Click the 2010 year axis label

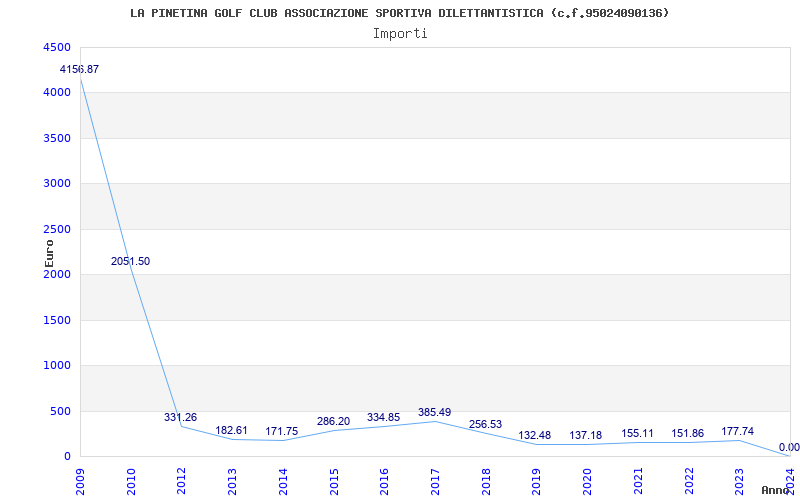point(131,480)
